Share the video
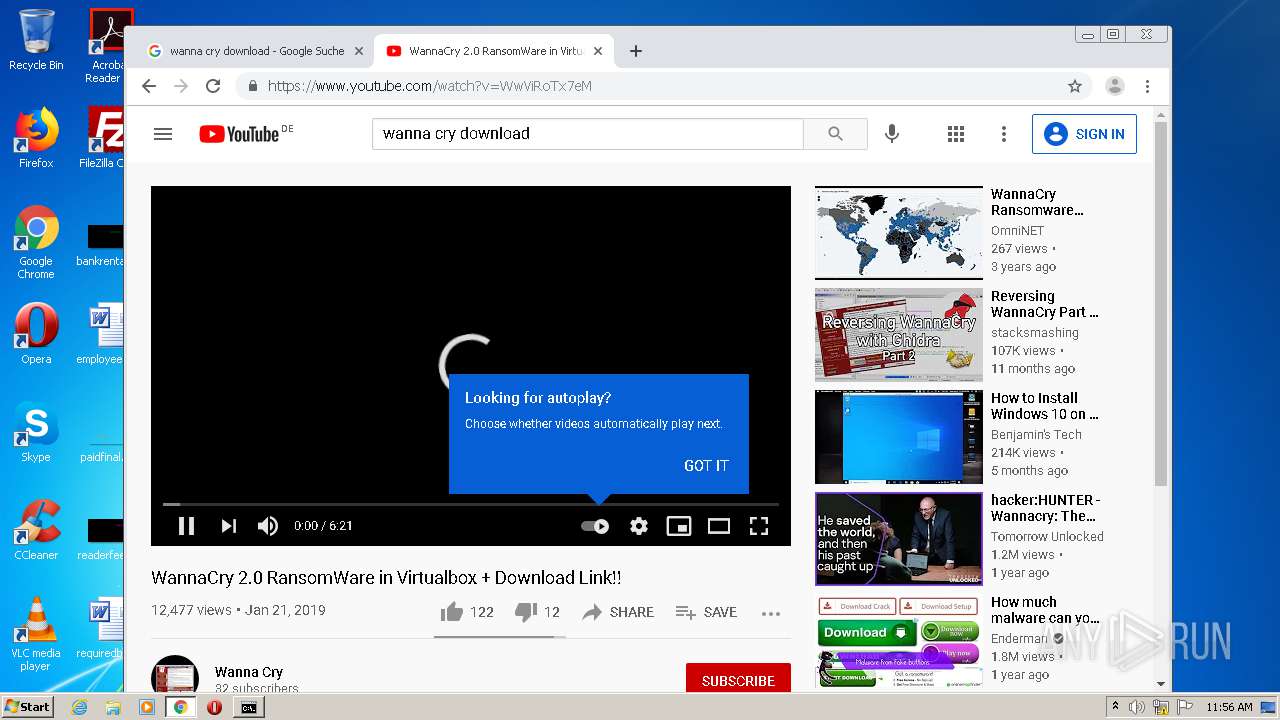This screenshot has height=720, width=1280. (618, 612)
